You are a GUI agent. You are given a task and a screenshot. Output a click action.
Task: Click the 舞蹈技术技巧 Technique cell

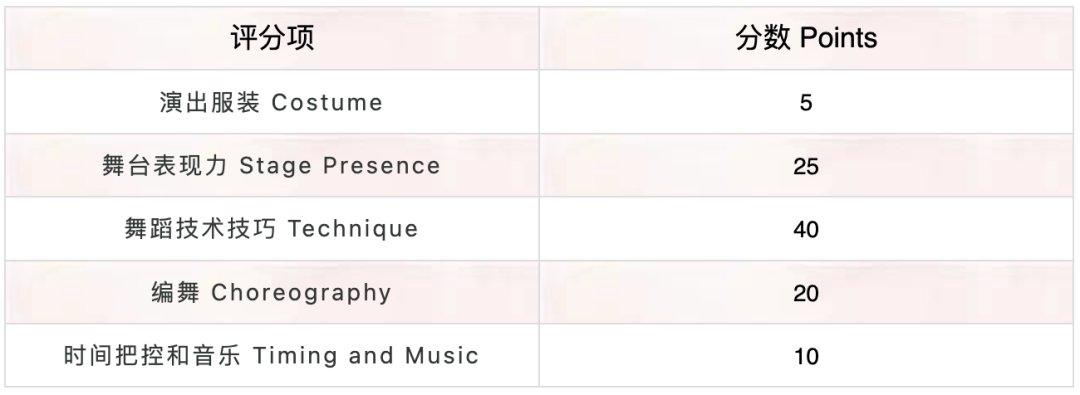pos(272,229)
